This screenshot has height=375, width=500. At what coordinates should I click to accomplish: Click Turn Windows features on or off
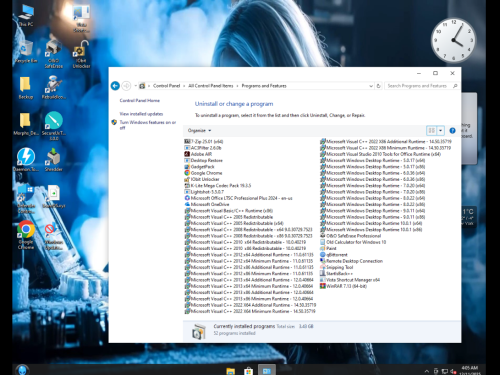148,125
